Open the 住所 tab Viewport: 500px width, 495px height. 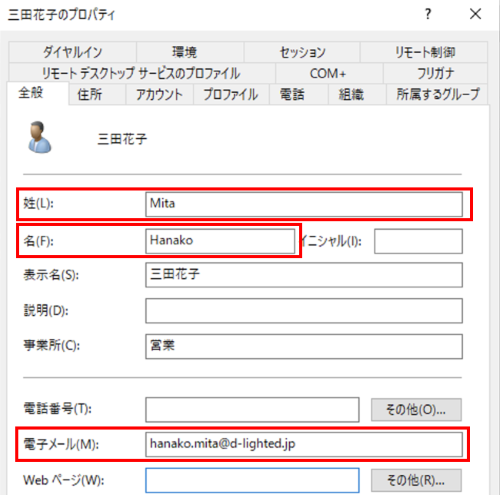(x=97, y=94)
